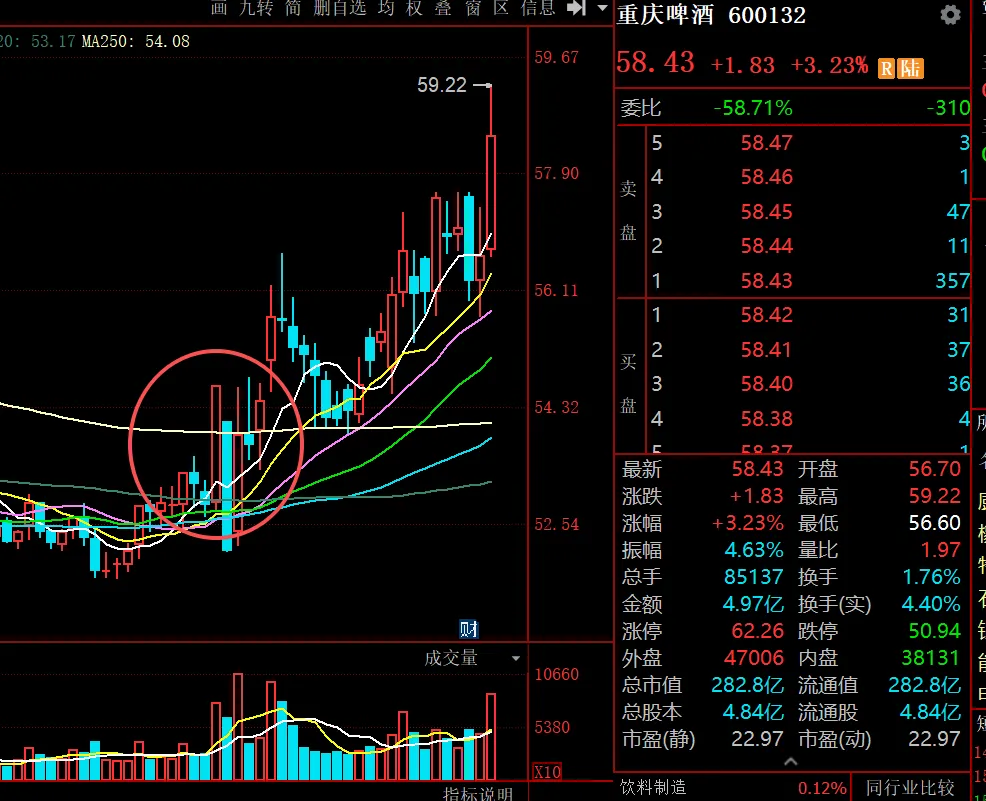Open the 窗 toolbar item
986x801 pixels.
[473, 8]
